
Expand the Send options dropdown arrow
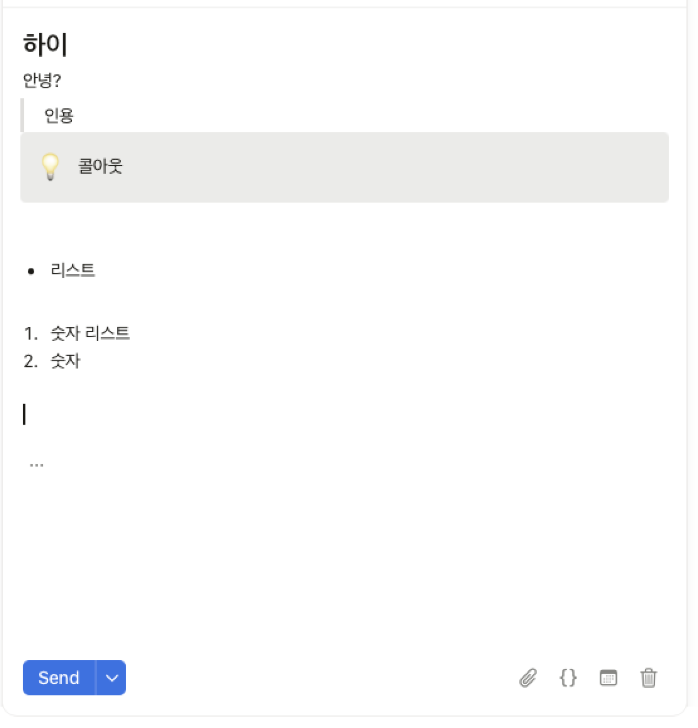click(111, 678)
